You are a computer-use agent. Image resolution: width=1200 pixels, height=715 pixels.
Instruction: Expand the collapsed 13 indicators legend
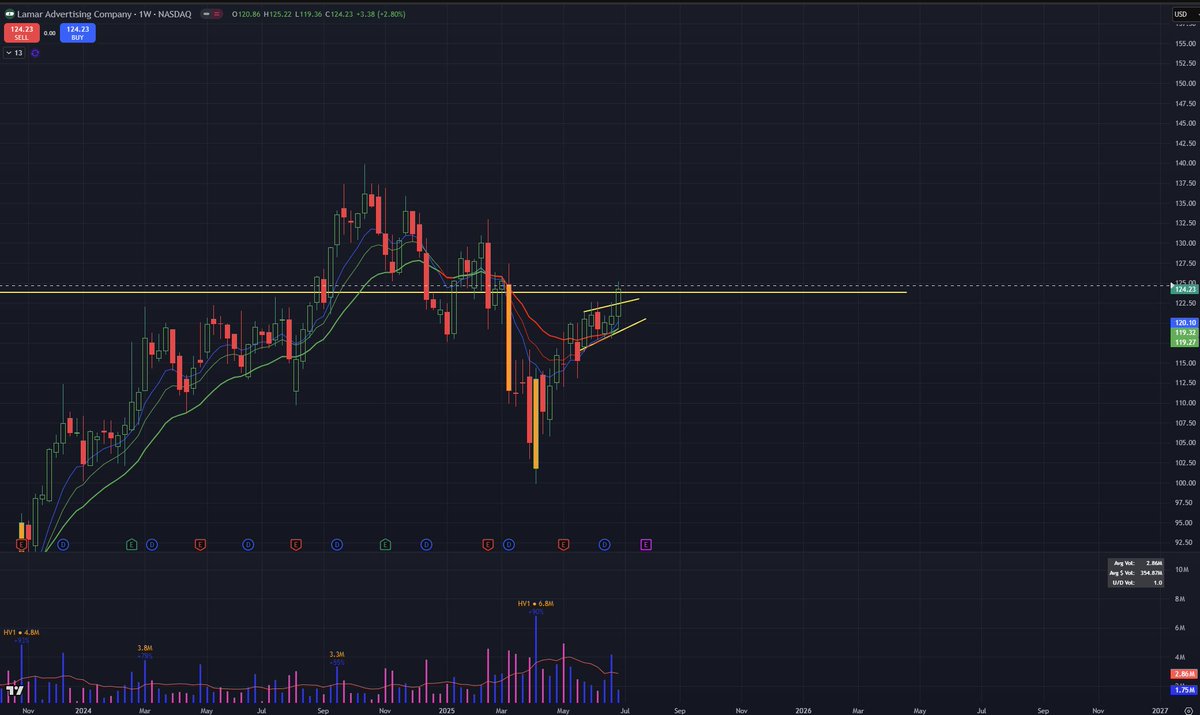14,52
